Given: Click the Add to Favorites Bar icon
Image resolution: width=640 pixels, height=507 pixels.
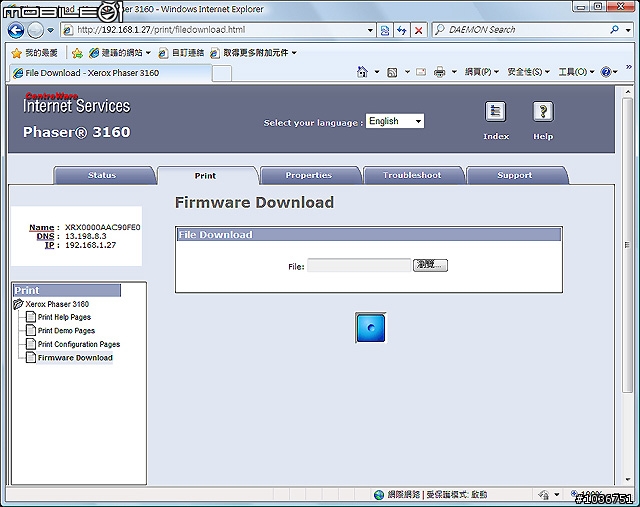Looking at the screenshot, I should 77,53.
